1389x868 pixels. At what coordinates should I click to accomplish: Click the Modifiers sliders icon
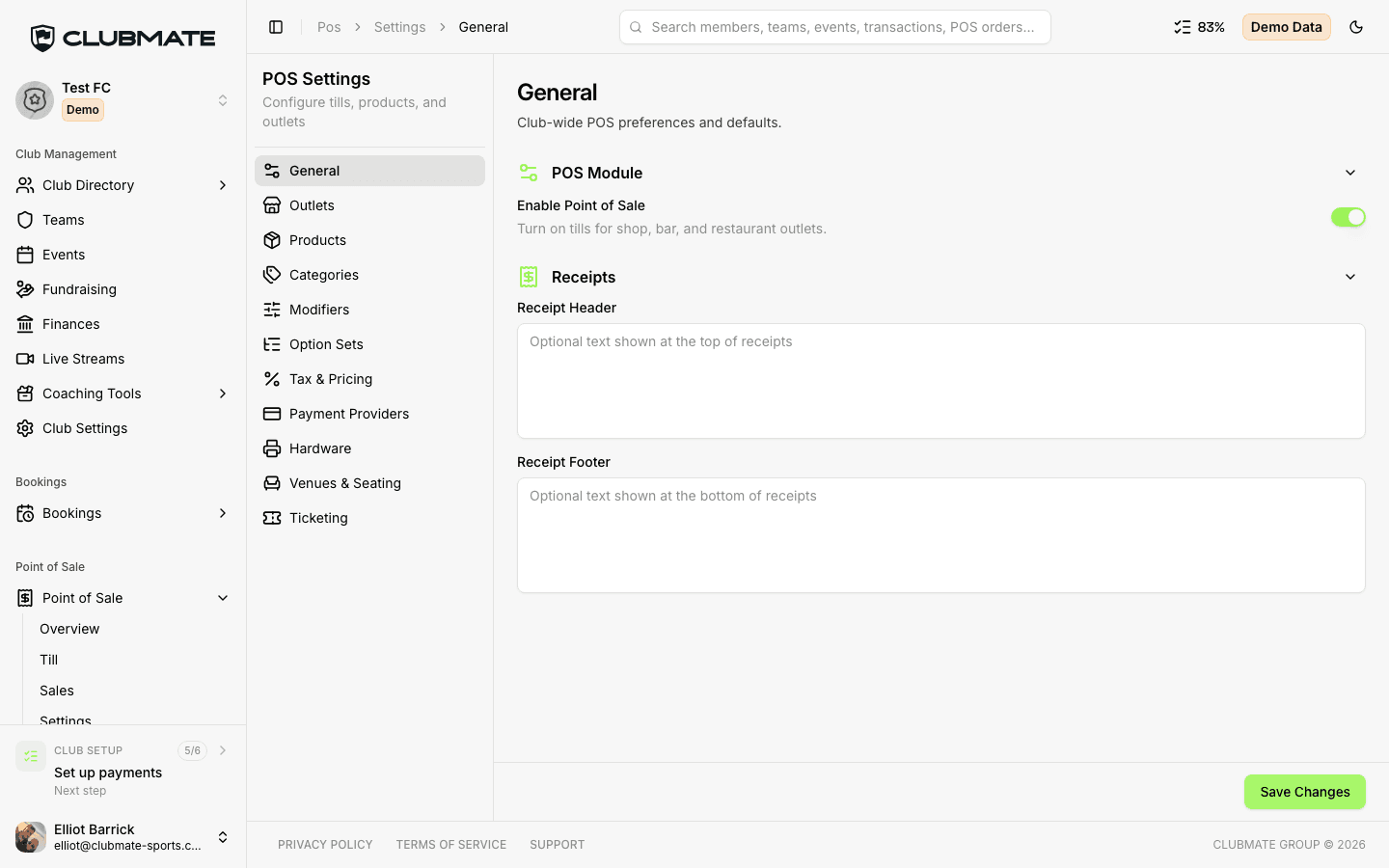click(x=272, y=310)
